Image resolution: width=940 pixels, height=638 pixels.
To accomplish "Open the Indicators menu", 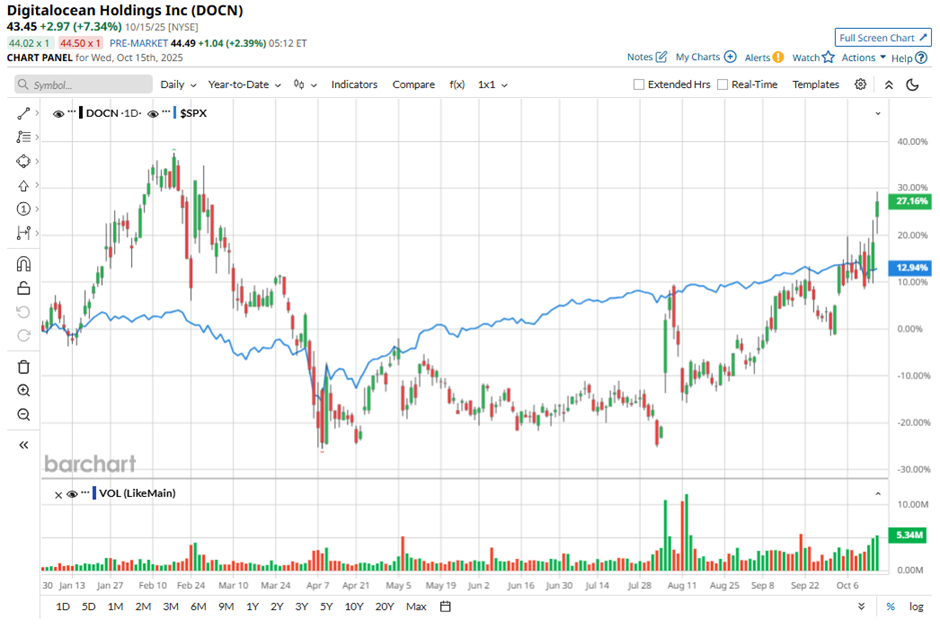I will (354, 85).
